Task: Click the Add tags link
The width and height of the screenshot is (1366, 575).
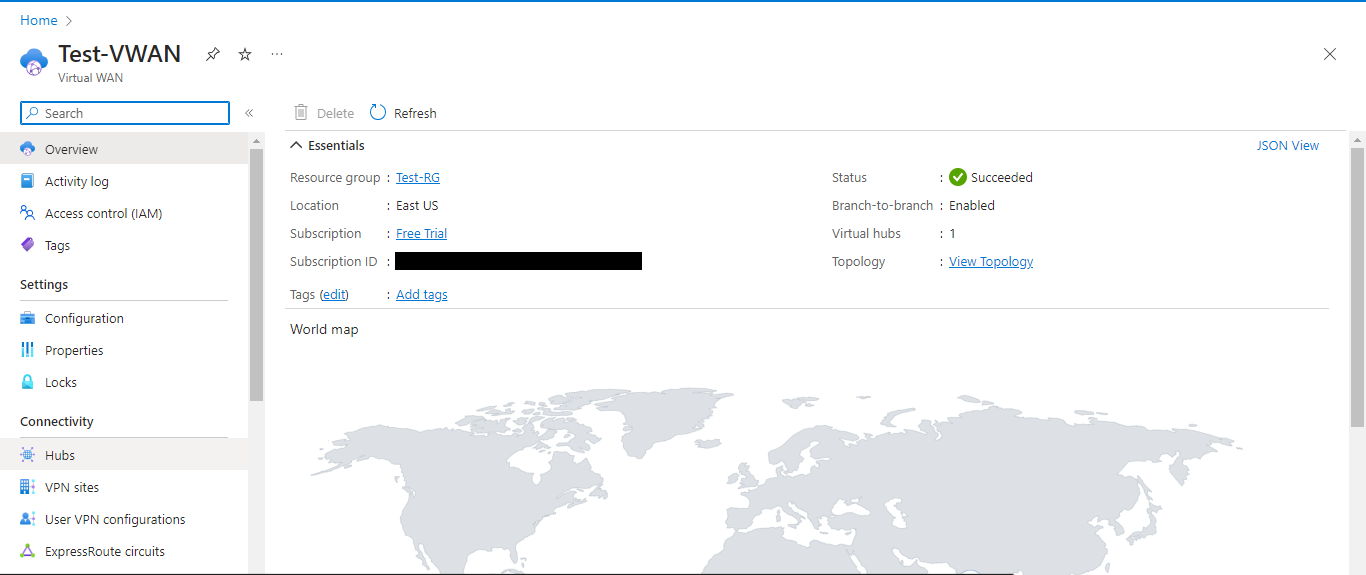Action: [x=422, y=294]
